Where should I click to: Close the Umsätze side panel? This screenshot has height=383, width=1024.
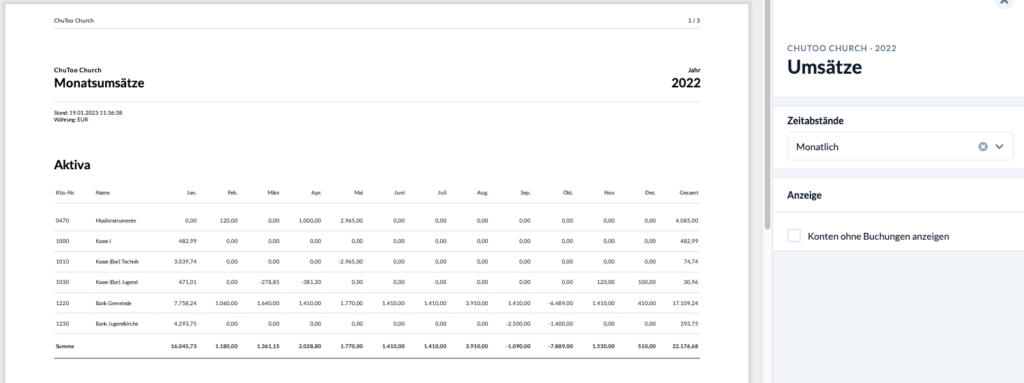1004,2
